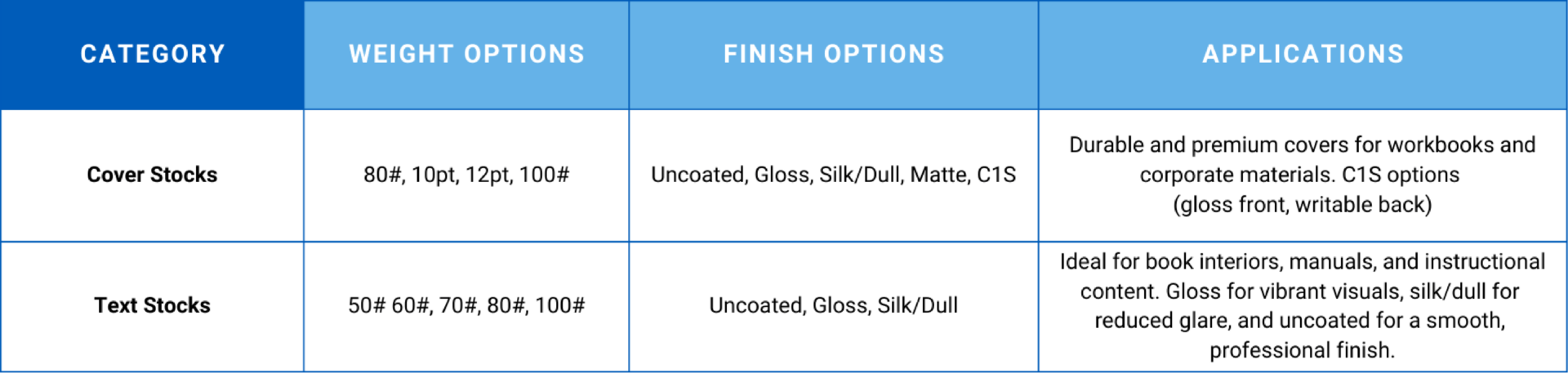This screenshot has height=373, width=1568.
Task: Click the "(gloss front, writable back)" line
Action: 1302,205
